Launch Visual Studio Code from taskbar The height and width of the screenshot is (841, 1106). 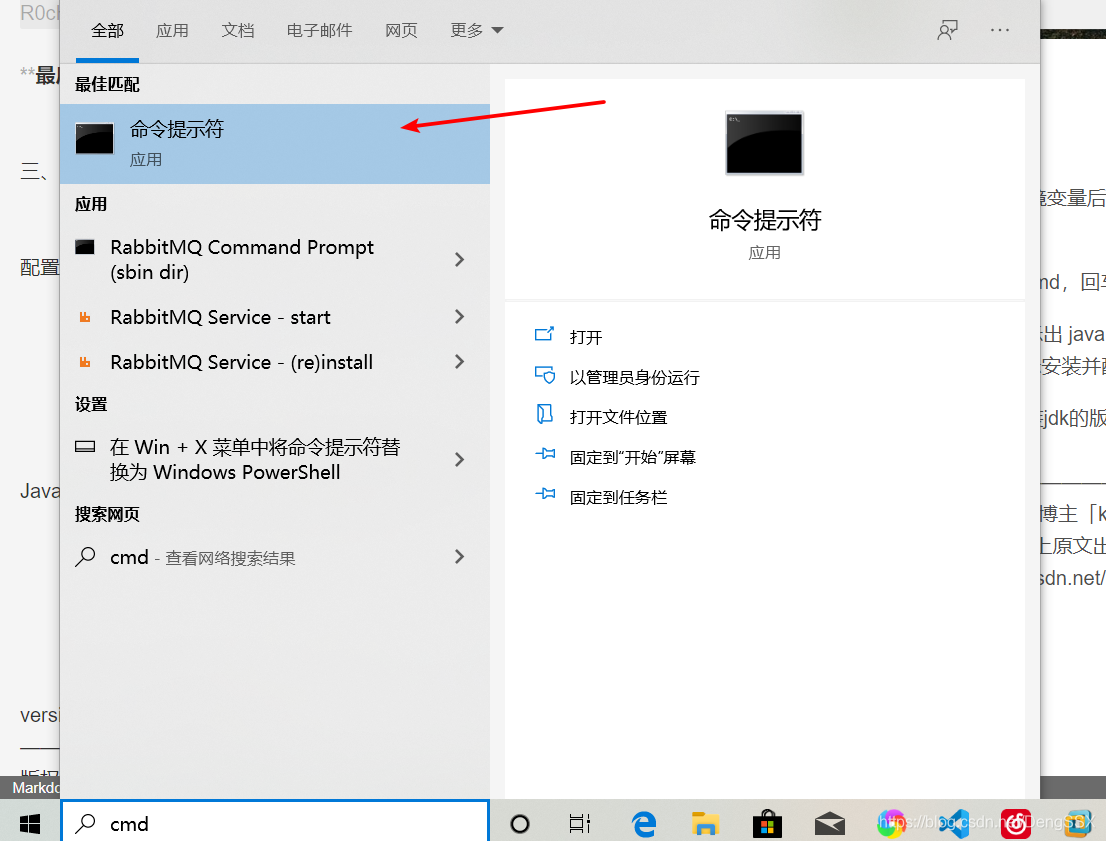coord(953,823)
